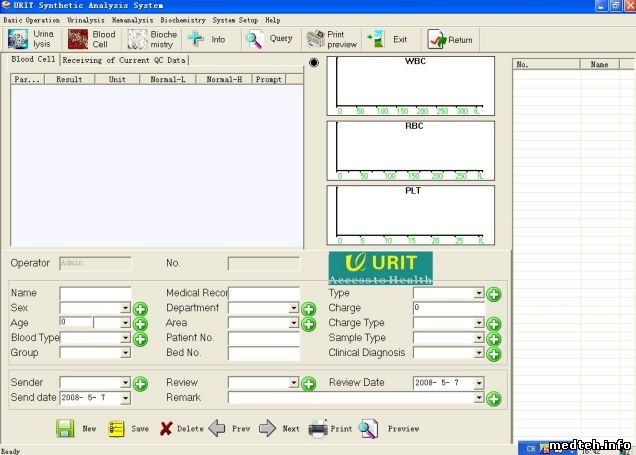Open the Blood Cell module icon
636x455 pixels.
(78, 39)
